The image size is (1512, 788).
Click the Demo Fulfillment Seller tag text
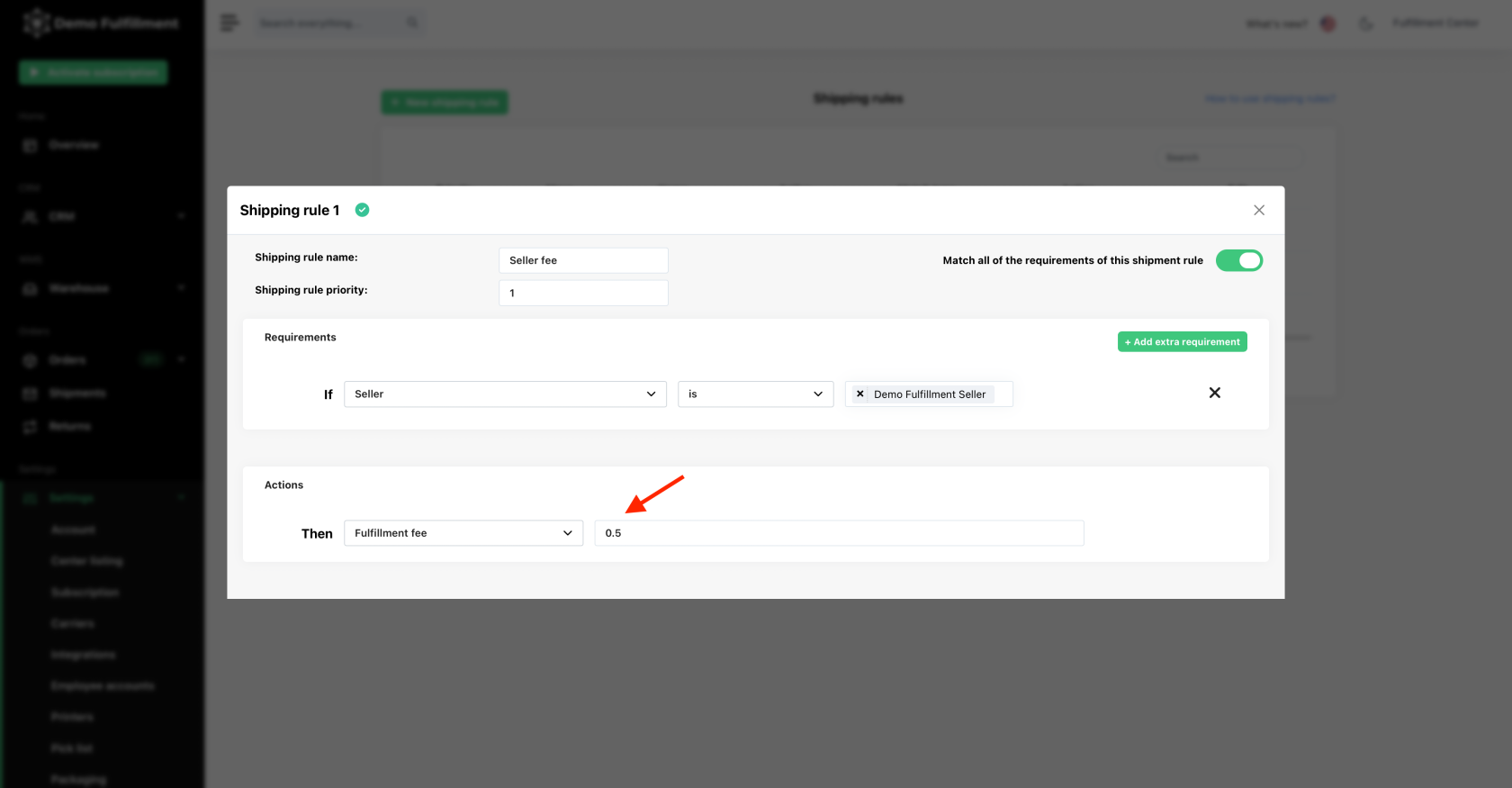coord(930,394)
